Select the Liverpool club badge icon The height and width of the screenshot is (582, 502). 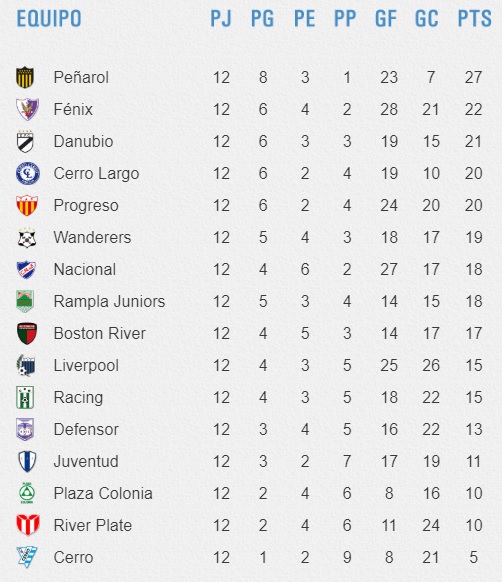[x=26, y=365]
